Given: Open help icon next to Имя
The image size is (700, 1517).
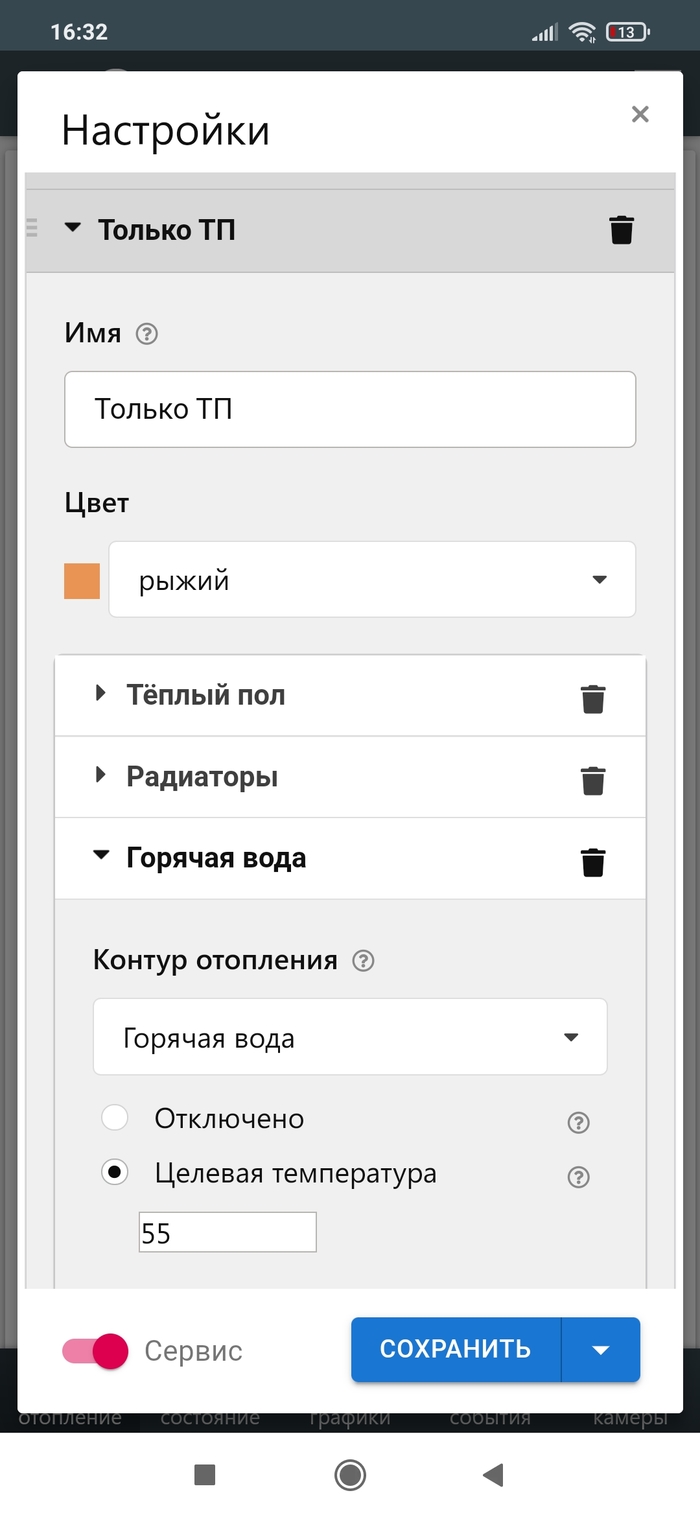Looking at the screenshot, I should click(x=147, y=334).
